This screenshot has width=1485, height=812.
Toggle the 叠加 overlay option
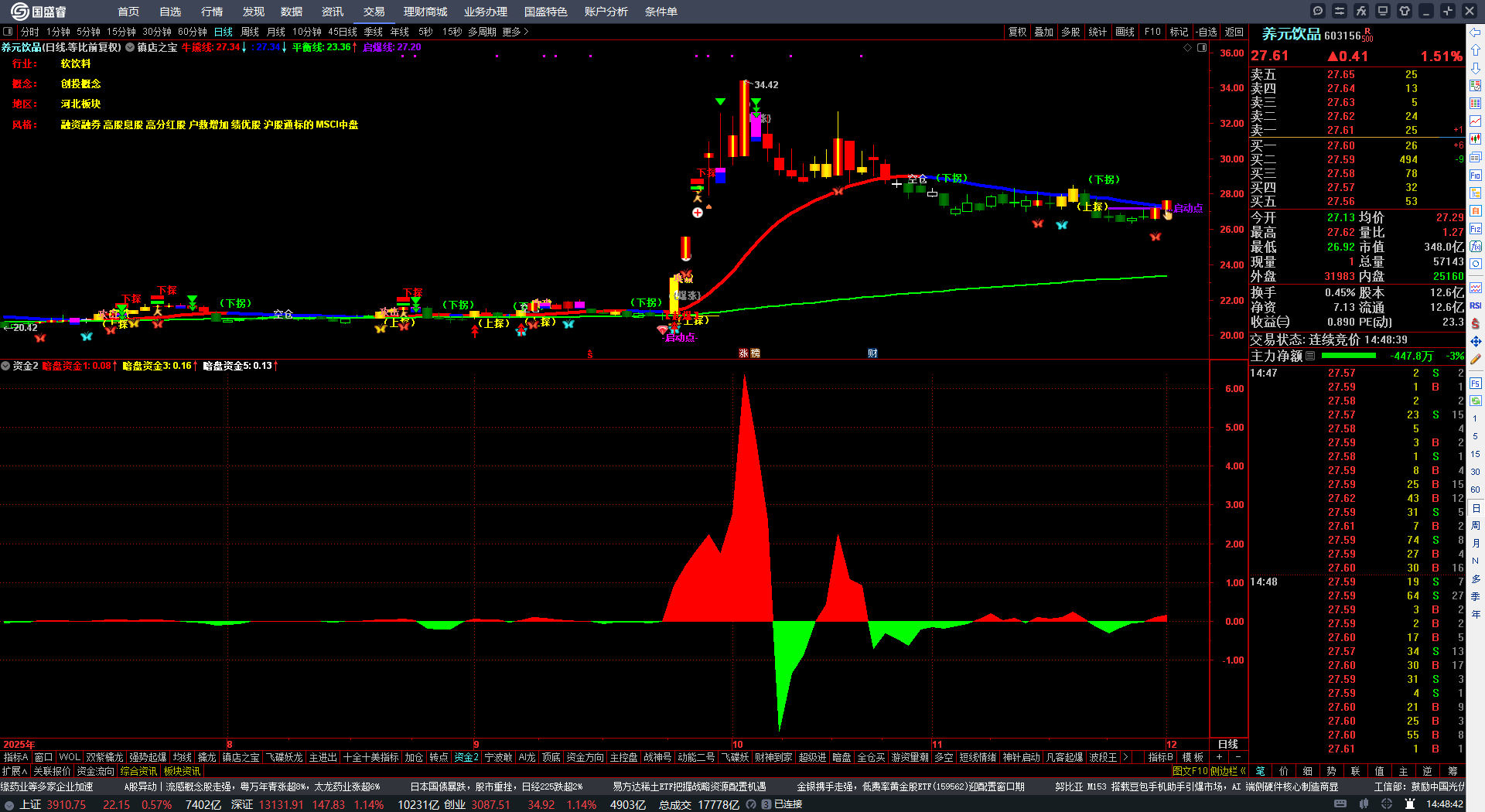pyautogui.click(x=1044, y=32)
